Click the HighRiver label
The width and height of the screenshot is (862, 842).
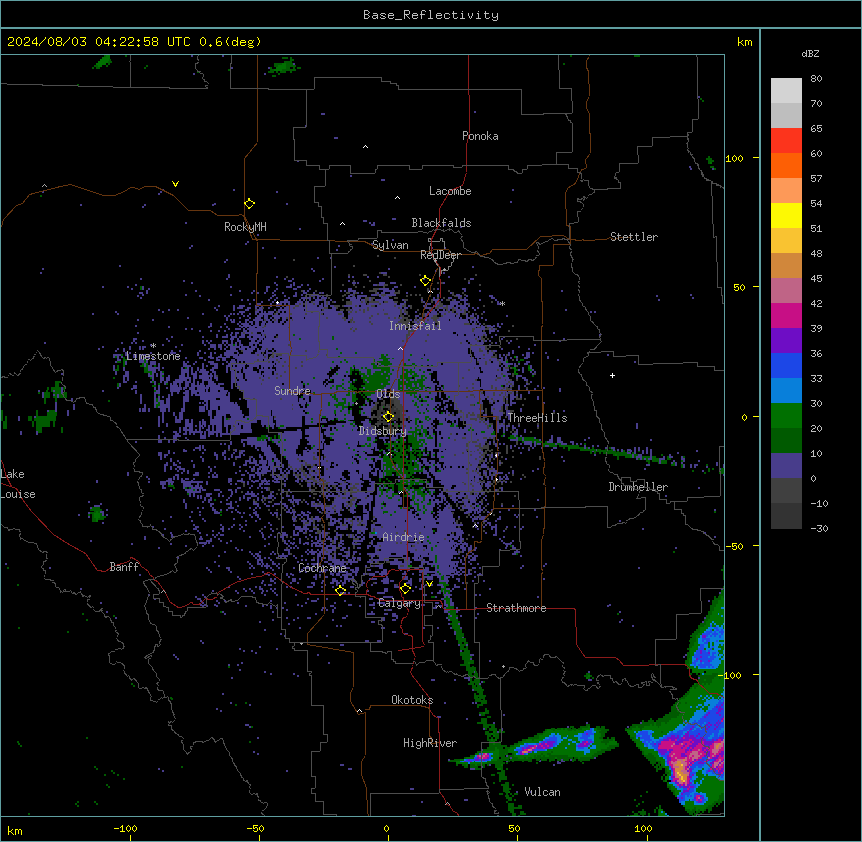430,743
